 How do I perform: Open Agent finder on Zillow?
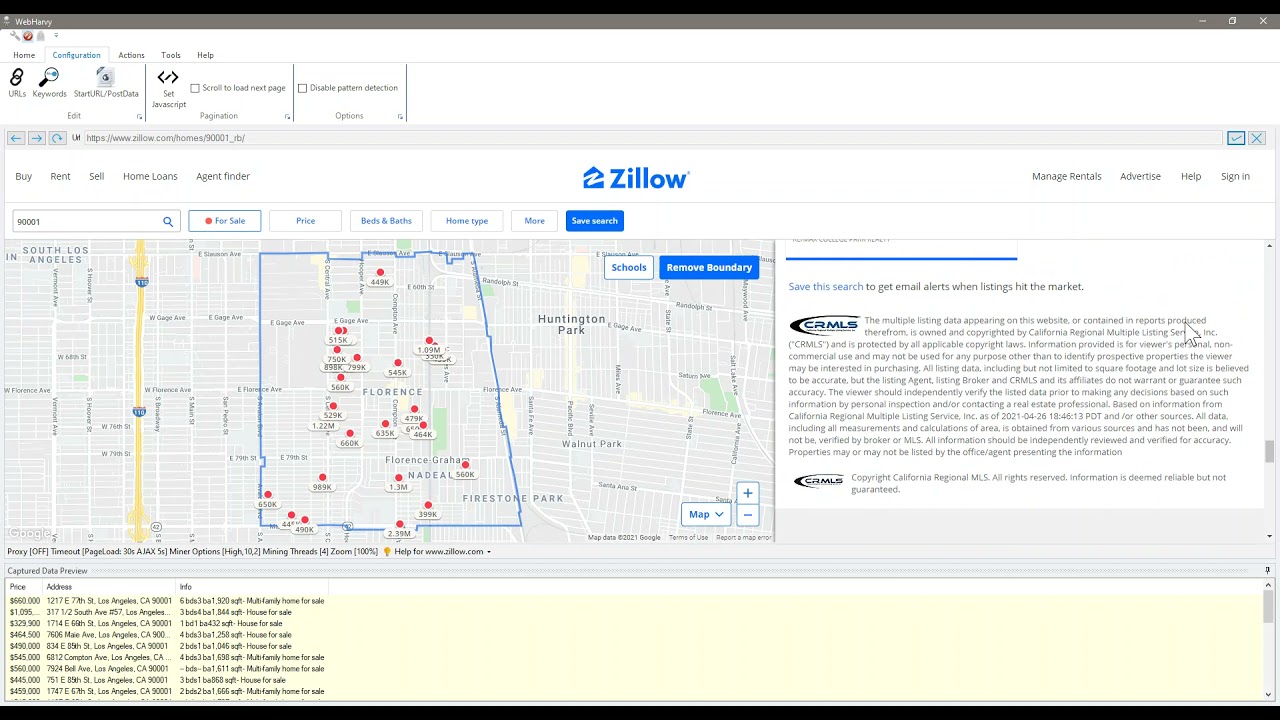coord(223,176)
